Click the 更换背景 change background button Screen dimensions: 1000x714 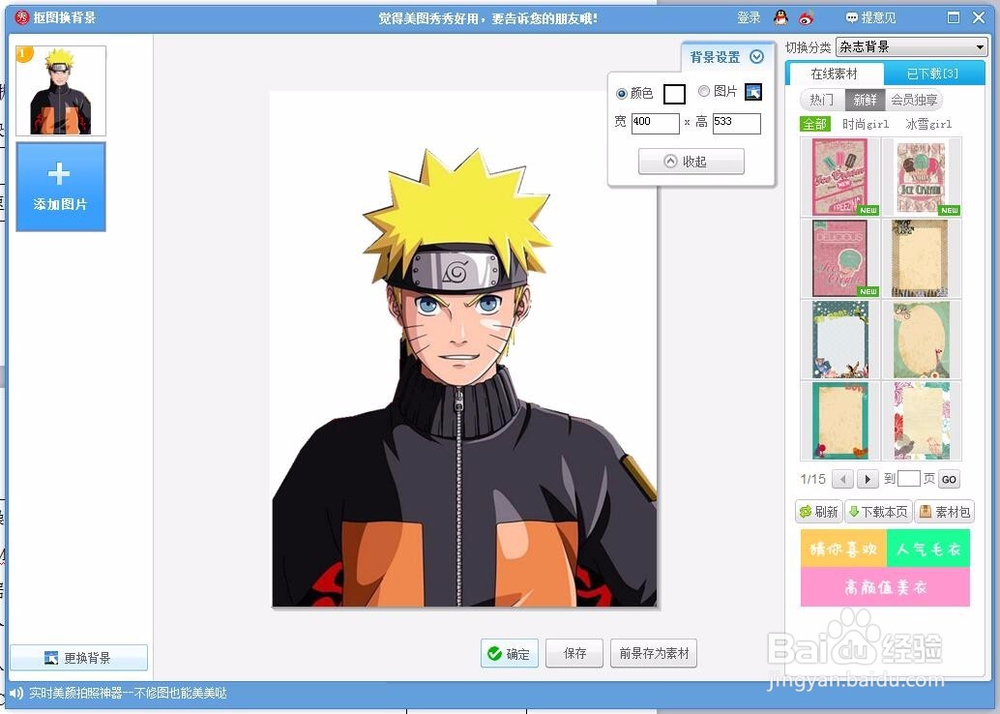coord(79,657)
